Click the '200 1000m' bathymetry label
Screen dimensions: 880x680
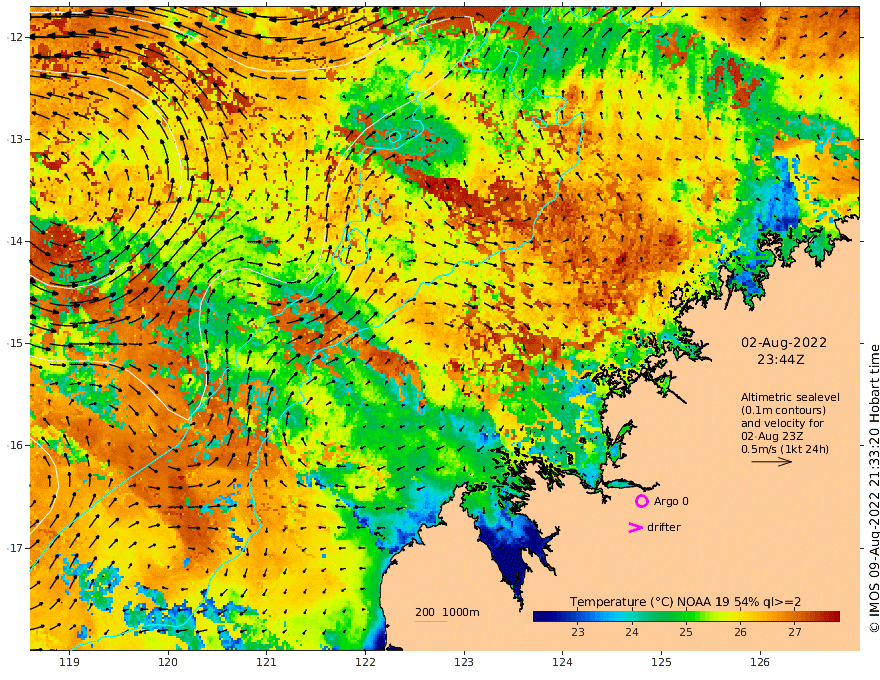click(447, 612)
